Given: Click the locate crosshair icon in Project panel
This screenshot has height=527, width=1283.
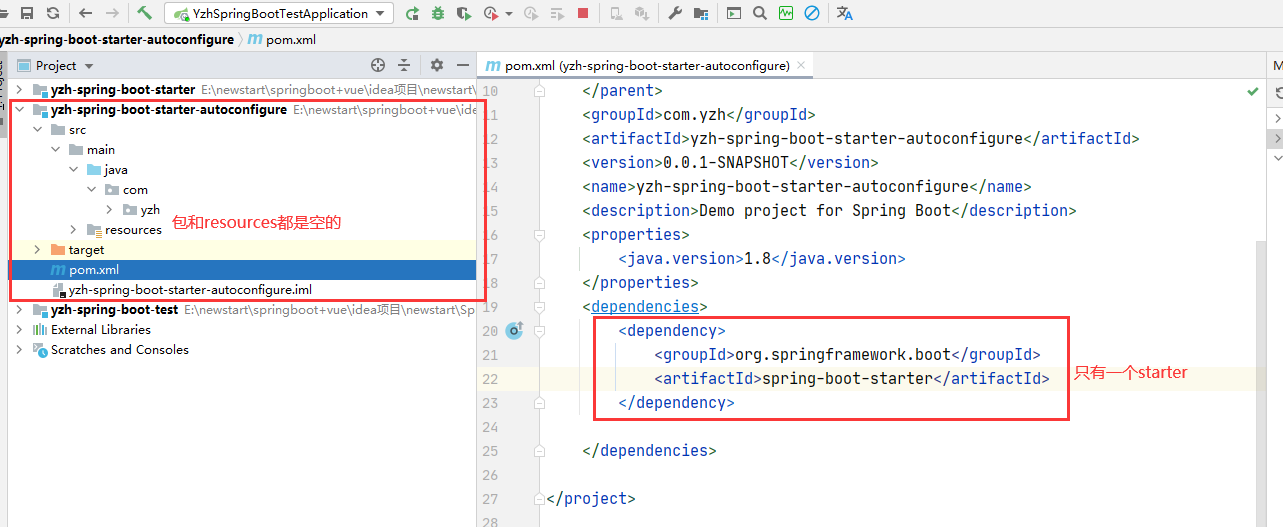Looking at the screenshot, I should click(378, 65).
